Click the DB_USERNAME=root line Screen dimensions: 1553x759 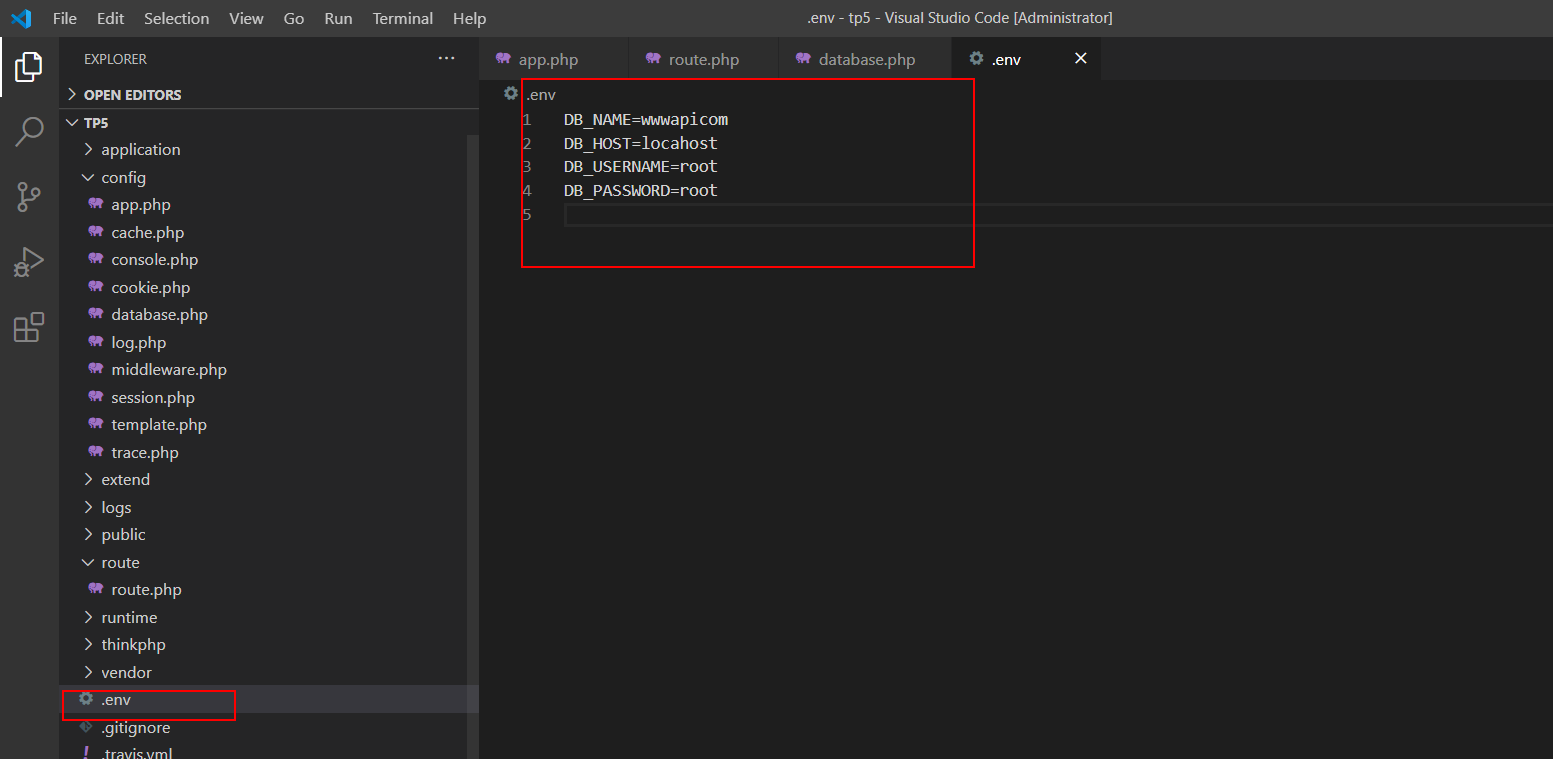(641, 166)
